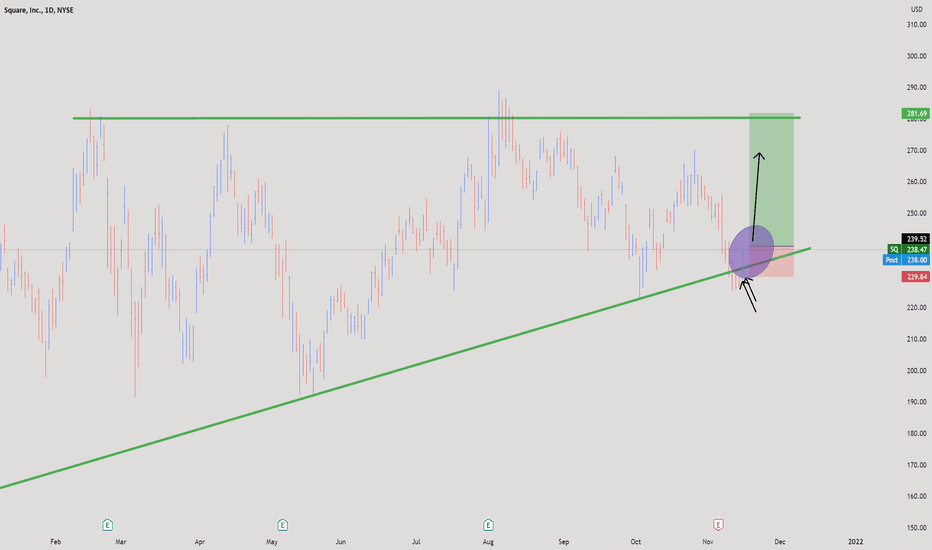
Task: Click the May label on time axis
Action: click(x=272, y=542)
